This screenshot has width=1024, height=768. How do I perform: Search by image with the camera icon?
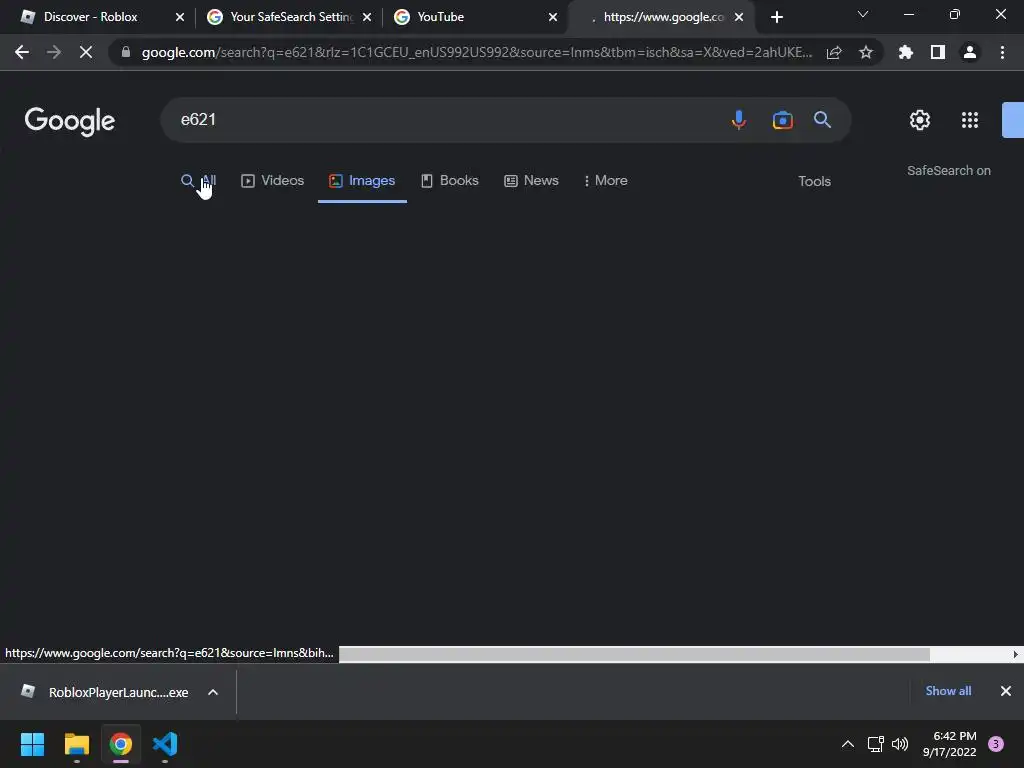pos(782,120)
